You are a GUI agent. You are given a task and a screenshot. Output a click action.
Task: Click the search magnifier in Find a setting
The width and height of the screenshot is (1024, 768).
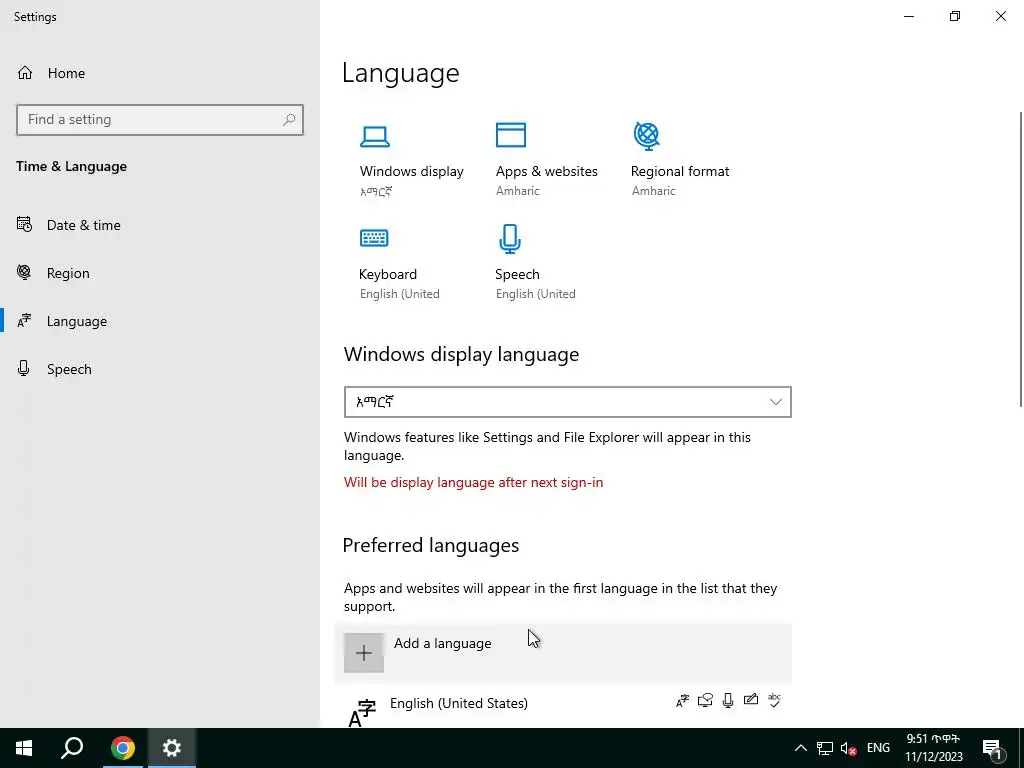click(x=289, y=120)
